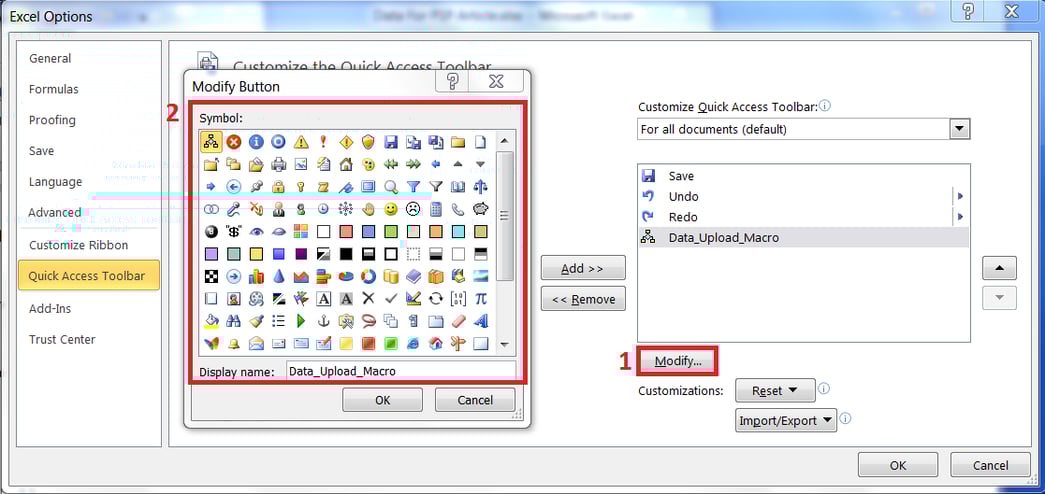
Task: Click Cancel in Excel Options window
Action: click(991, 465)
